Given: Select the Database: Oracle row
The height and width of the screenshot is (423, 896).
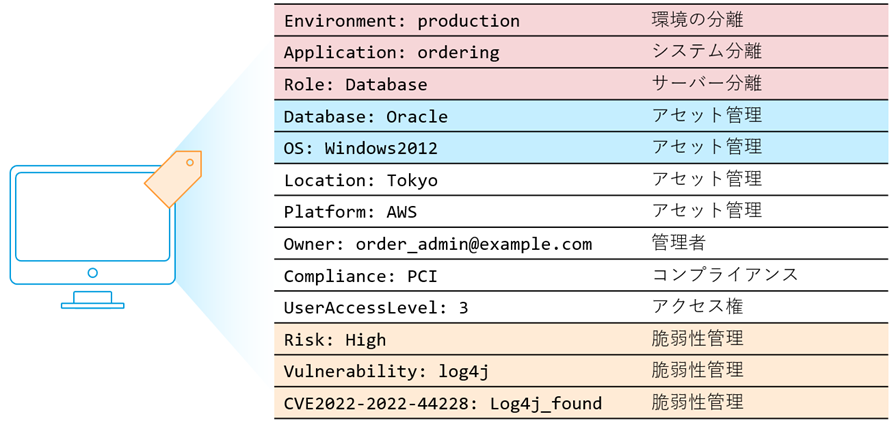Looking at the screenshot, I should coord(365,117).
